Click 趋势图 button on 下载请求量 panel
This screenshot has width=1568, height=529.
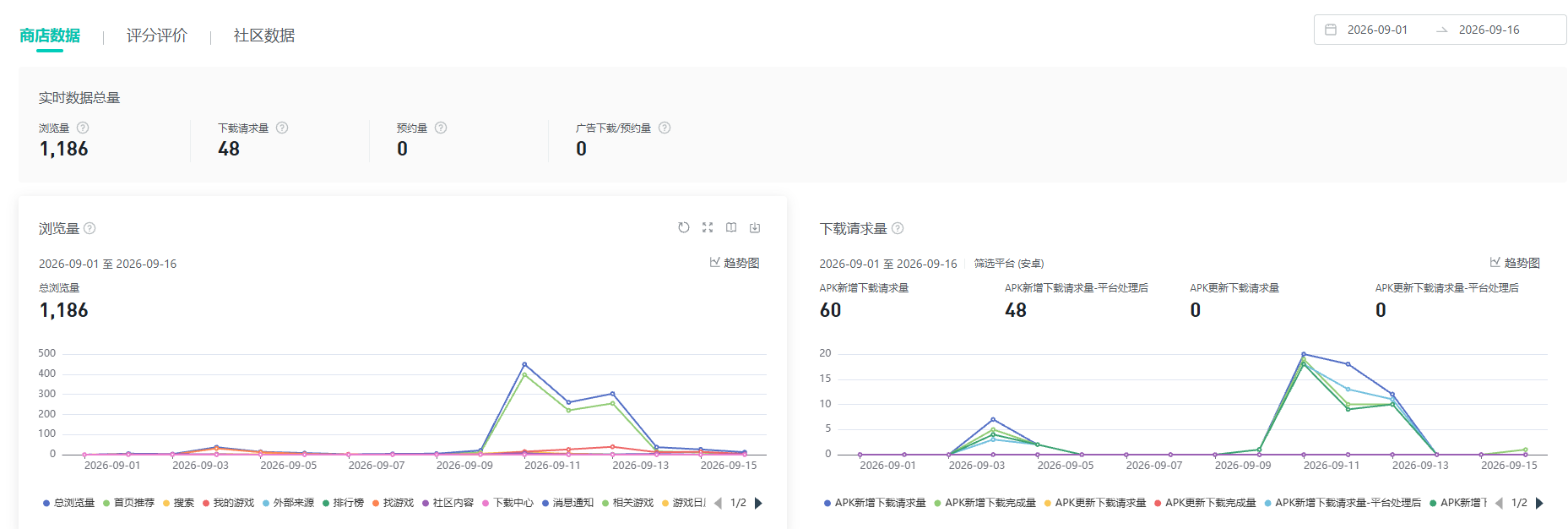pos(1515,263)
